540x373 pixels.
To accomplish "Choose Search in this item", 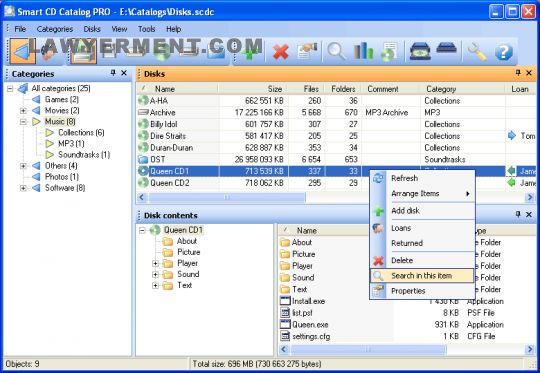I will click(x=423, y=276).
